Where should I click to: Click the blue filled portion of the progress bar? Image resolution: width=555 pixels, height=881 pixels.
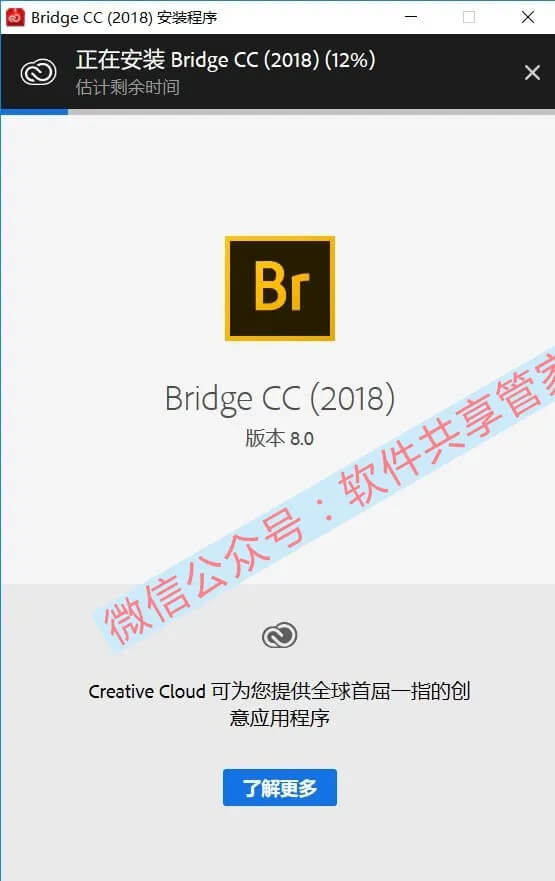click(x=34, y=112)
